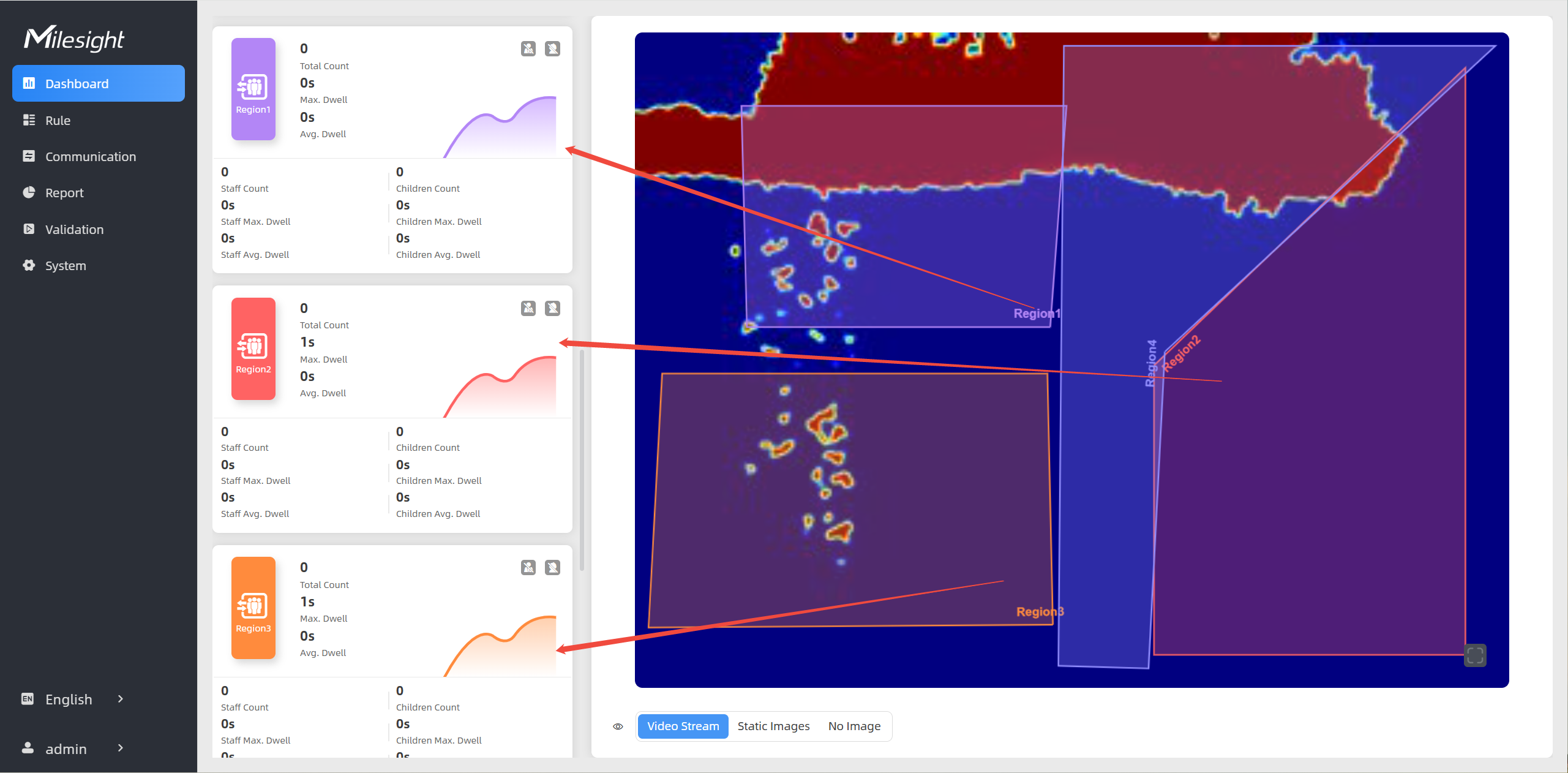Open the System settings page

[x=66, y=266]
